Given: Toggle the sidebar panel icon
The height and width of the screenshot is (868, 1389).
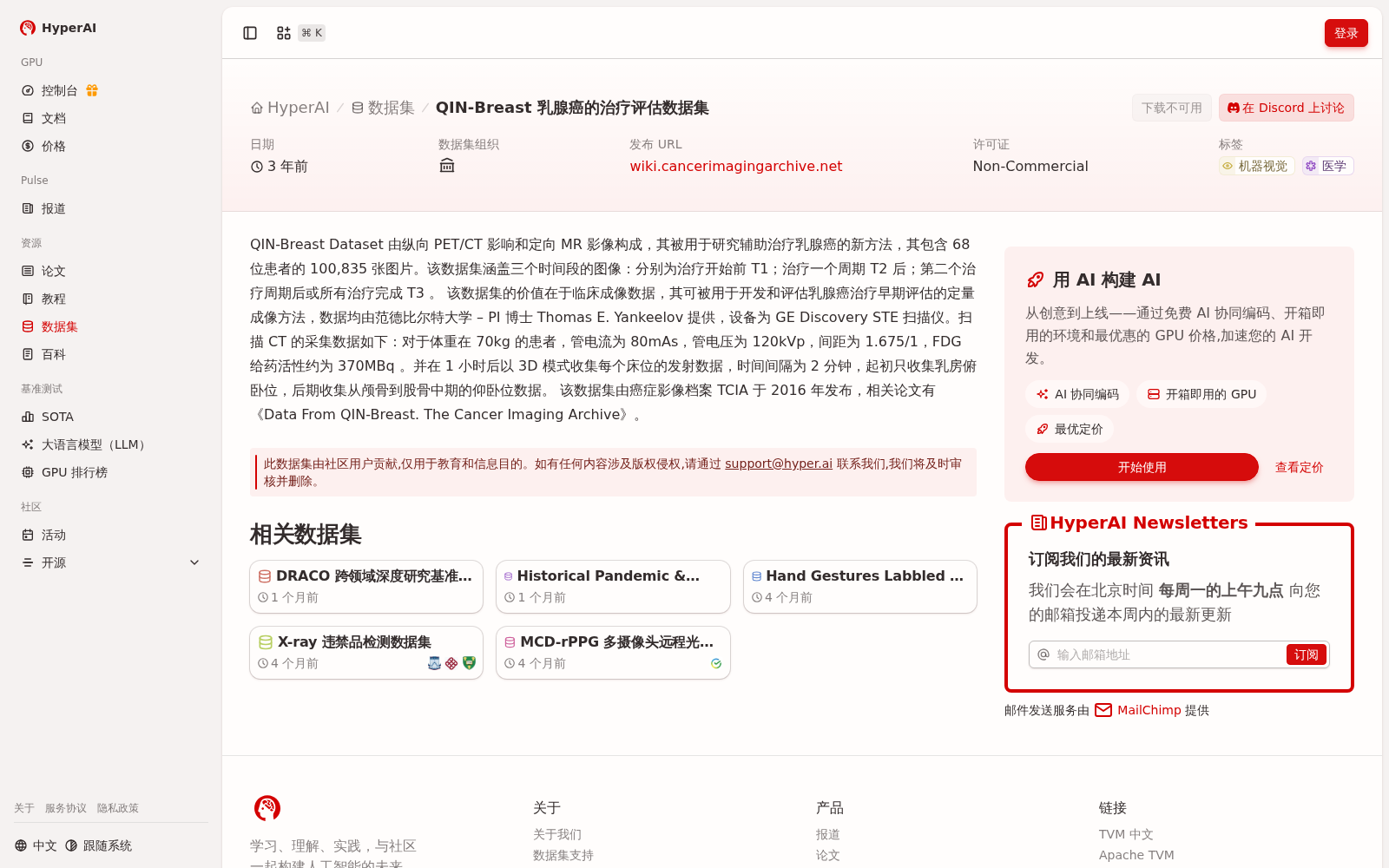Looking at the screenshot, I should pos(250,33).
